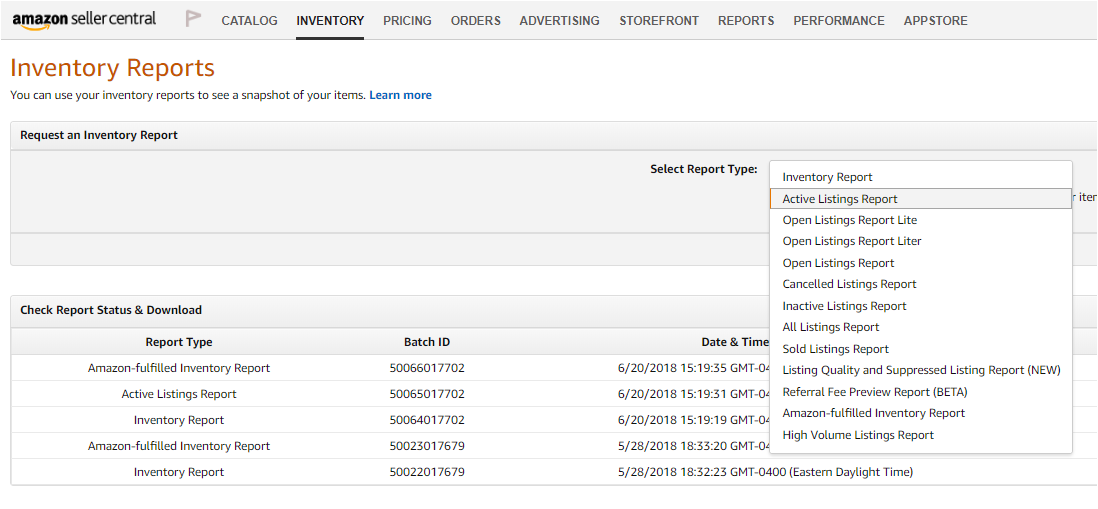1098x509 pixels.
Task: Click batch ID 50022017679
Action: pyautogui.click(x=427, y=472)
